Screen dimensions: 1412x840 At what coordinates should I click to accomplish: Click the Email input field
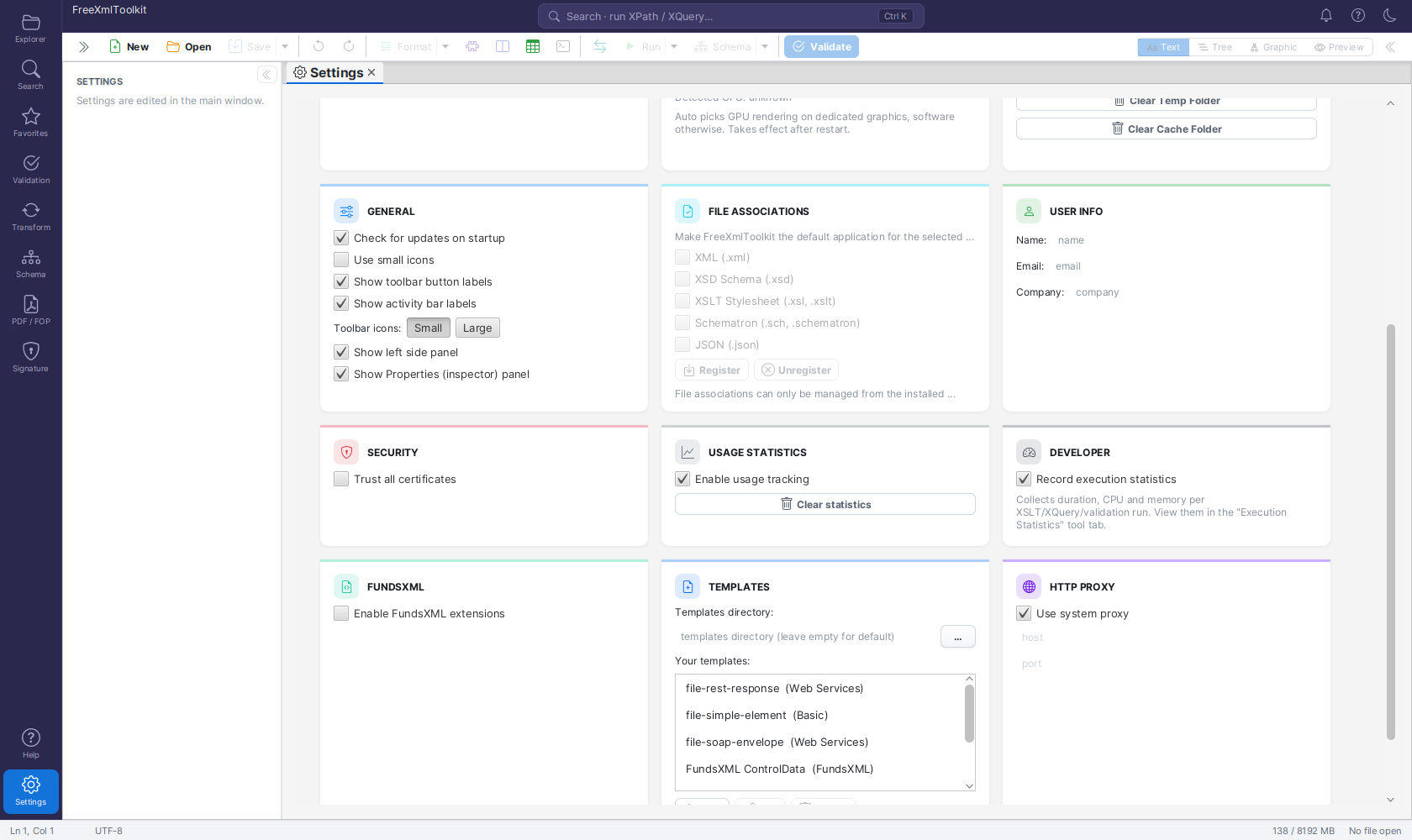tap(1183, 266)
